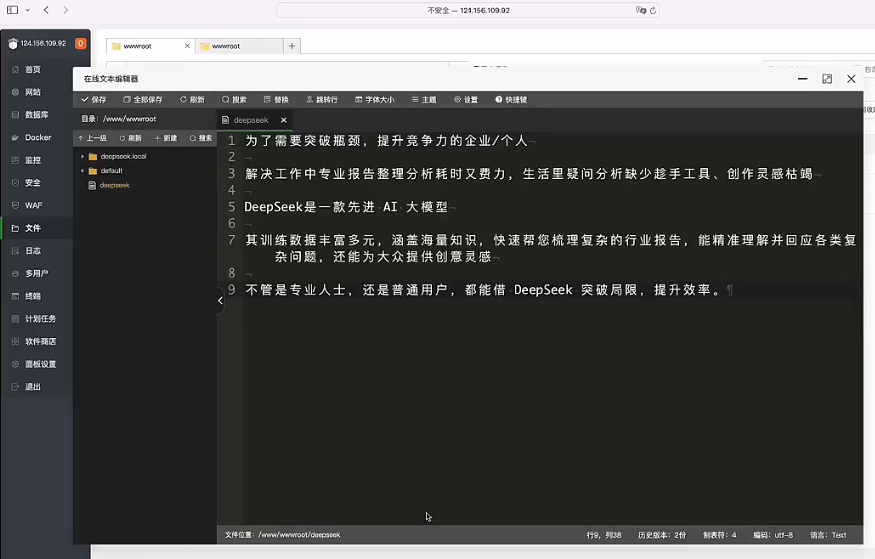Viewport: 875px width, 559px height.
Task: Click line 5 DeepSeek text
Action: [346, 207]
